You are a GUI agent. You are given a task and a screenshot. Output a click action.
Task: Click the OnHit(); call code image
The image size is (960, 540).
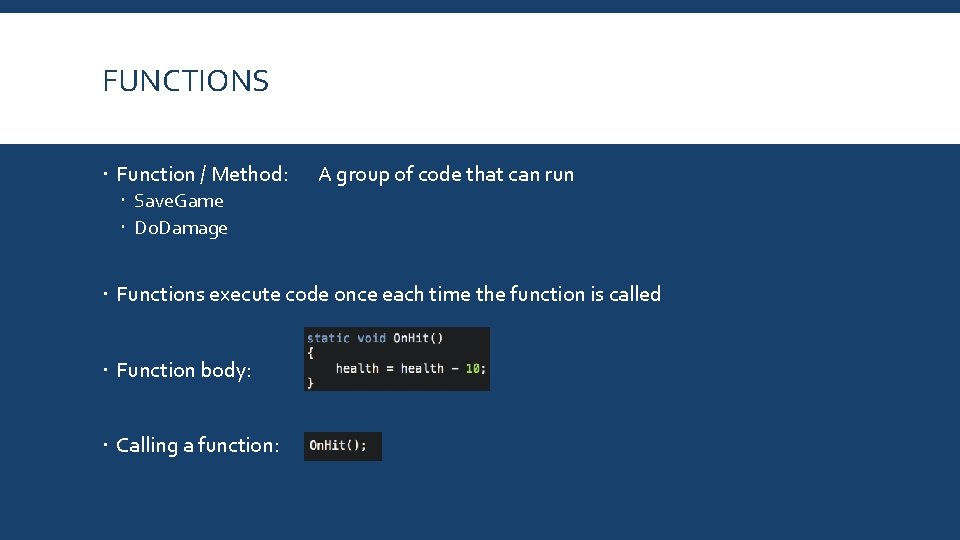[343, 446]
